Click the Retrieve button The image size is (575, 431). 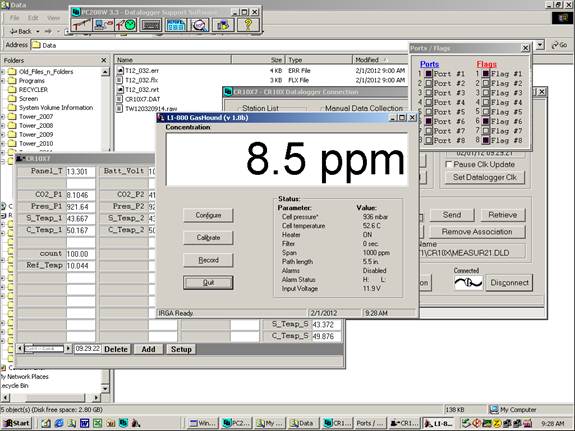coord(502,215)
